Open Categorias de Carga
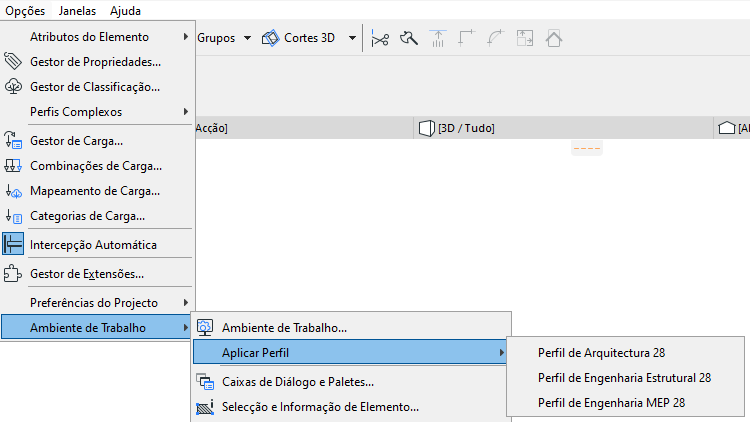 (x=98, y=216)
